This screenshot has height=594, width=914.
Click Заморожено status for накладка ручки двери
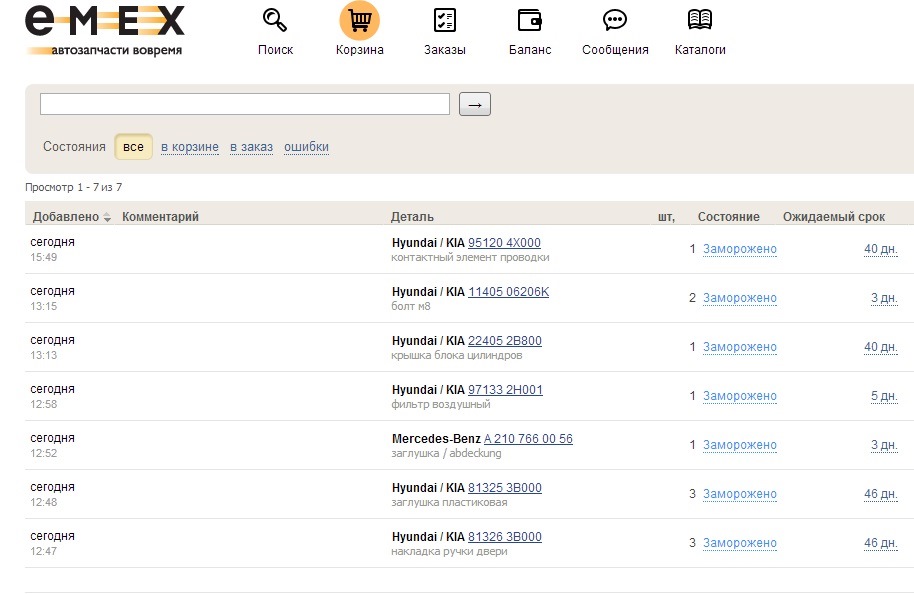(740, 543)
